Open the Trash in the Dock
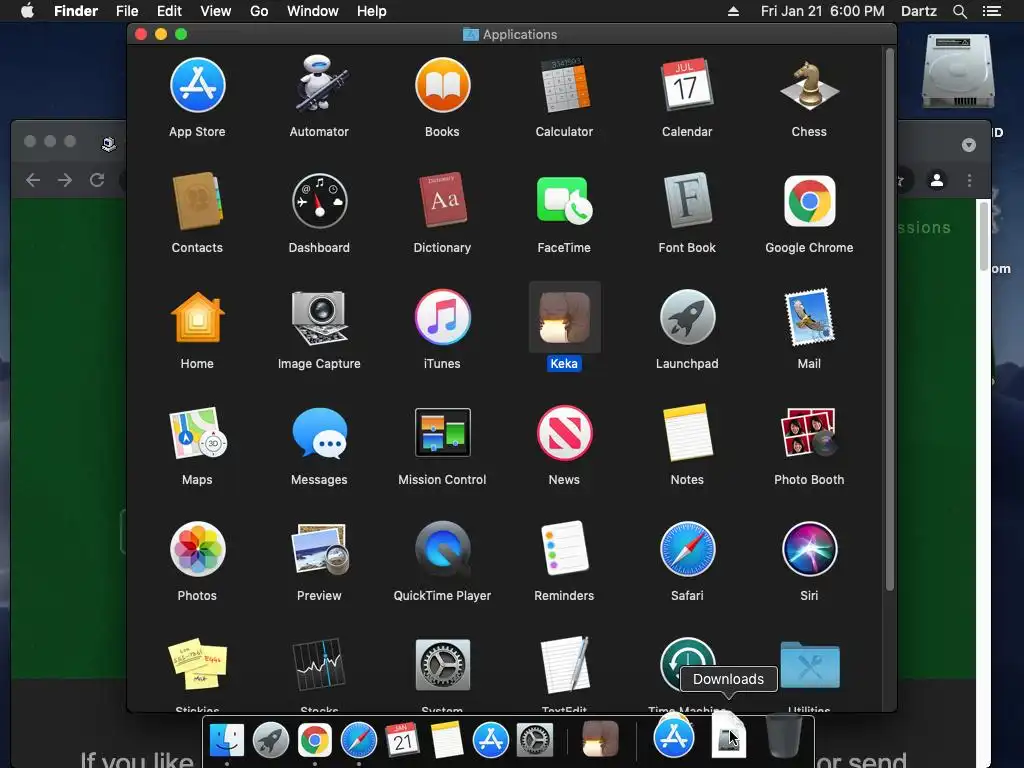Image resolution: width=1024 pixels, height=768 pixels. click(x=783, y=737)
